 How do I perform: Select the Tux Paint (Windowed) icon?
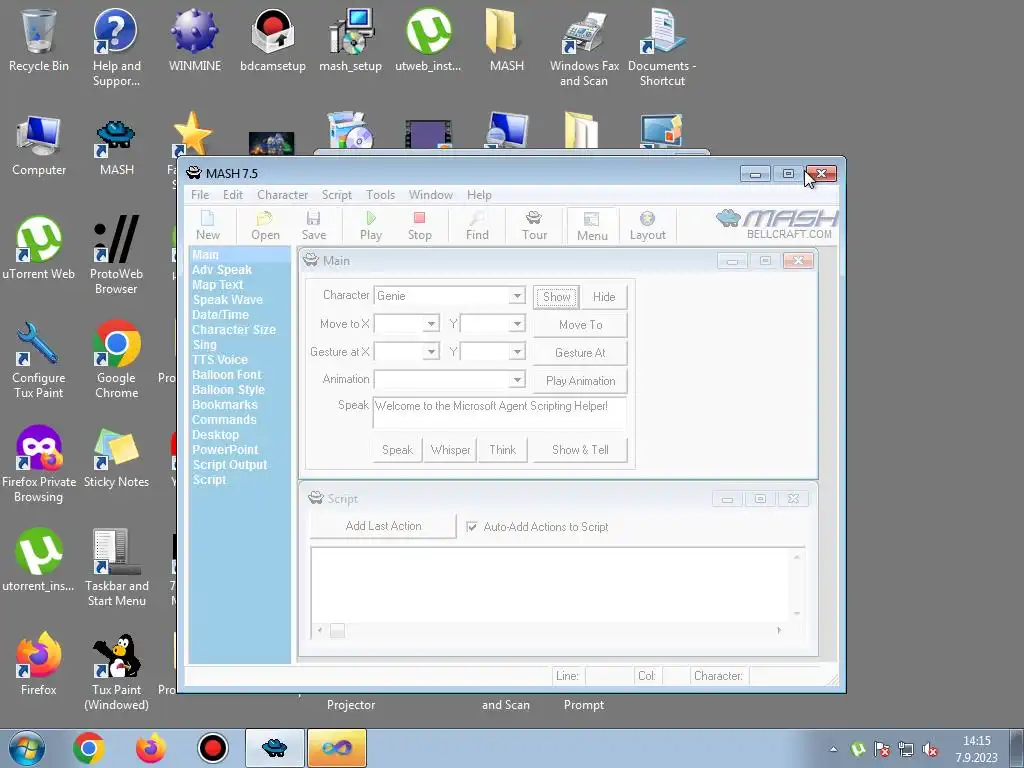point(116,671)
